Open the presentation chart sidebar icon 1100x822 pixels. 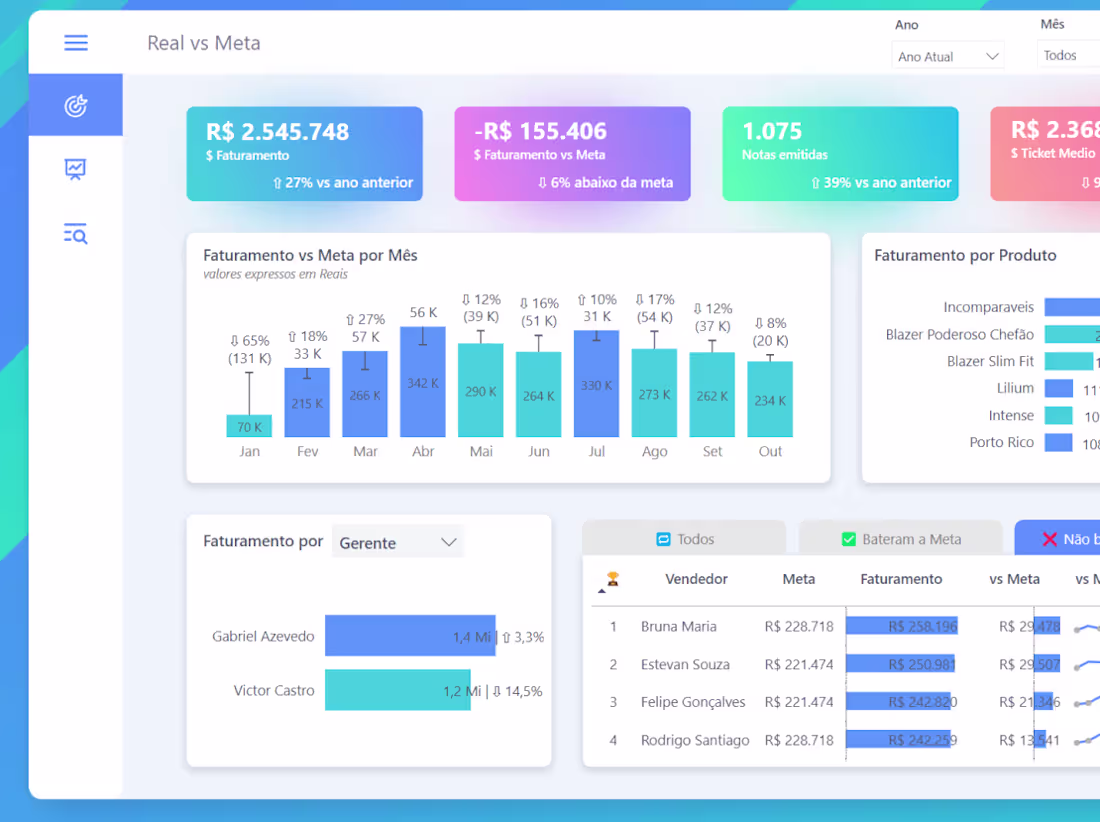click(x=76, y=169)
